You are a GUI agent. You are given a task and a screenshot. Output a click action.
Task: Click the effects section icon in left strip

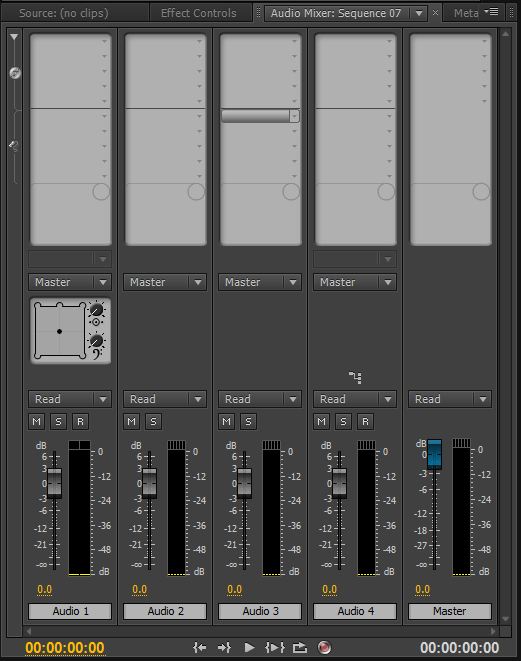coord(15,73)
